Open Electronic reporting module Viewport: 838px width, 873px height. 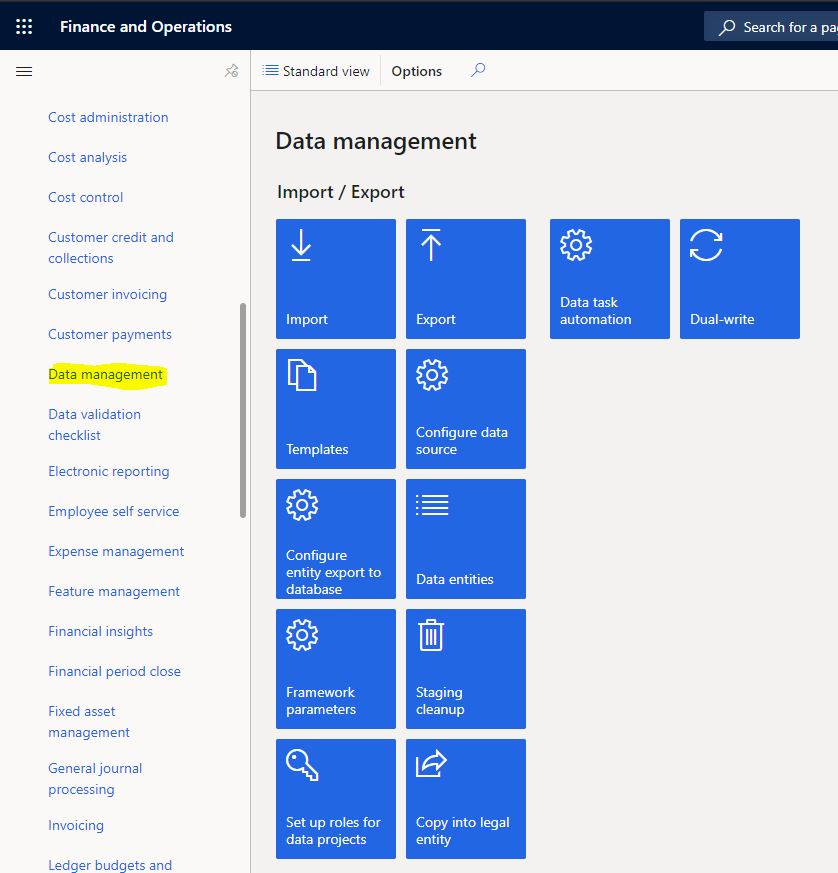pyautogui.click(x=109, y=472)
